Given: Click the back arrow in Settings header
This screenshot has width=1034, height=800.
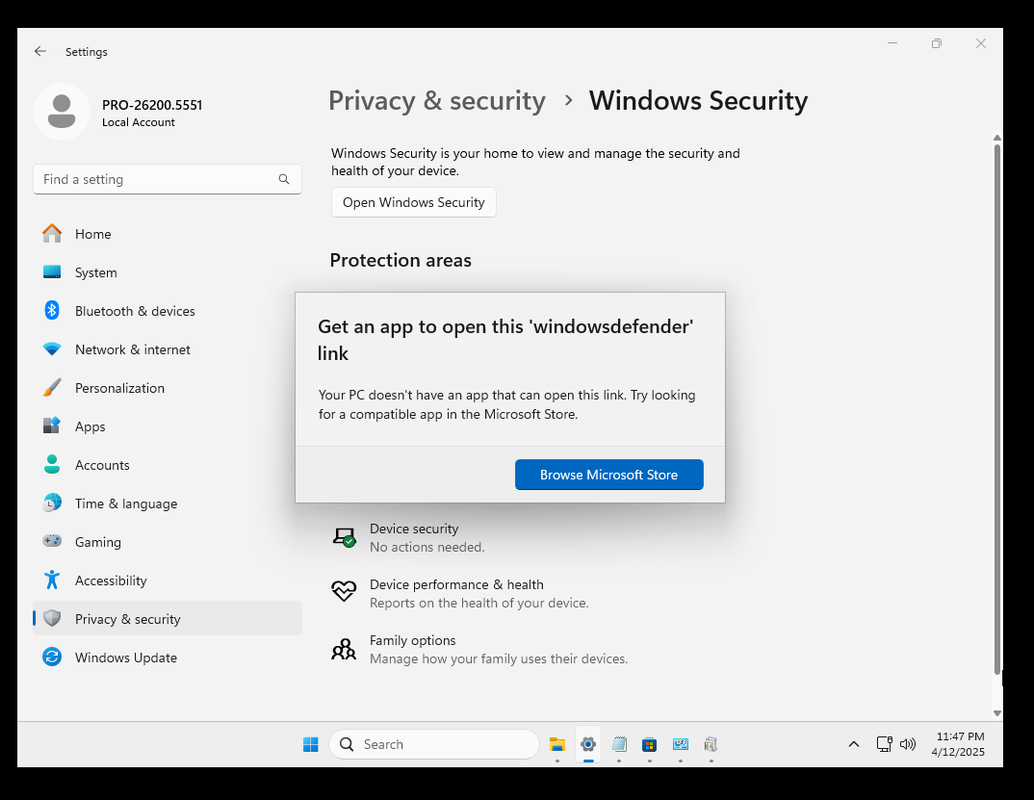Looking at the screenshot, I should [40, 51].
